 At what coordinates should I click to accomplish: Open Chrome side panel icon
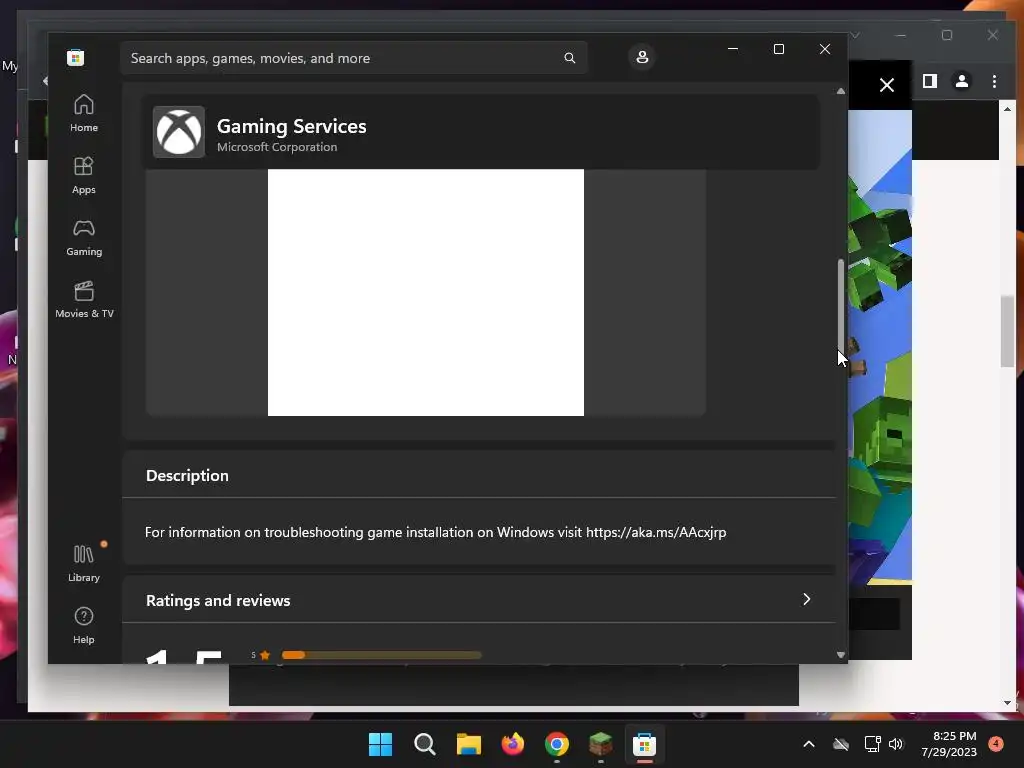pyautogui.click(x=930, y=81)
